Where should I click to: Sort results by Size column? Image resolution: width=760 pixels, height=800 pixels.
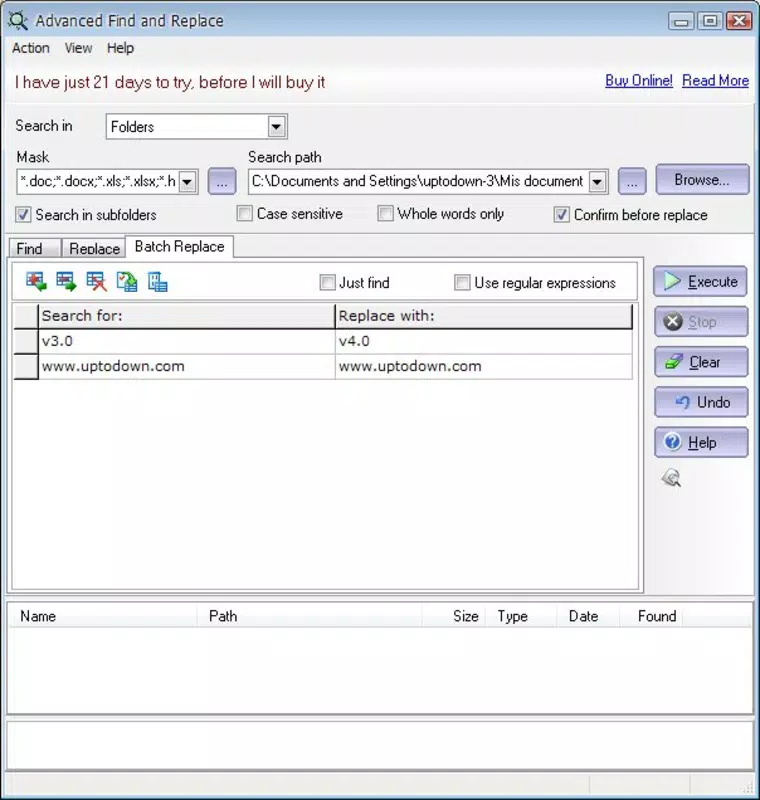coord(453,616)
